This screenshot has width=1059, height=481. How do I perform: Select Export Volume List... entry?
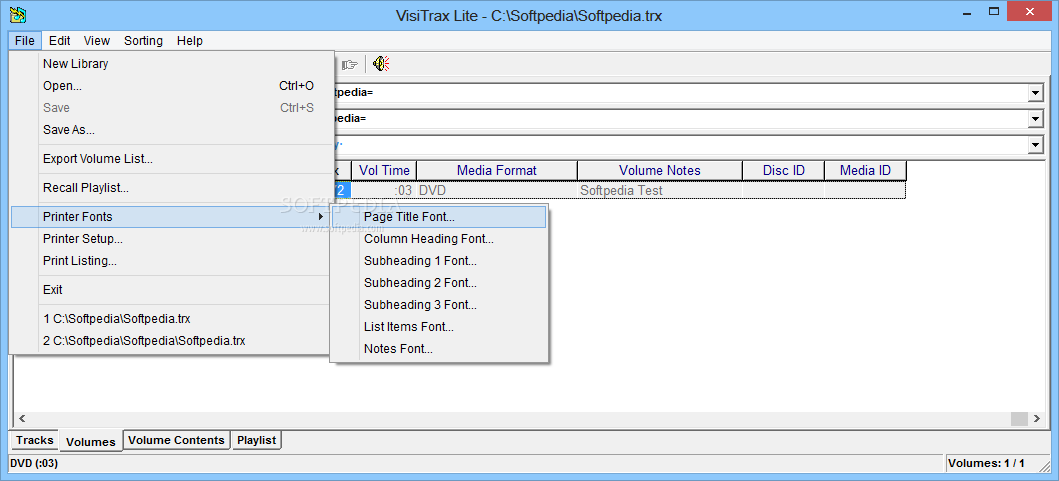[172, 159]
